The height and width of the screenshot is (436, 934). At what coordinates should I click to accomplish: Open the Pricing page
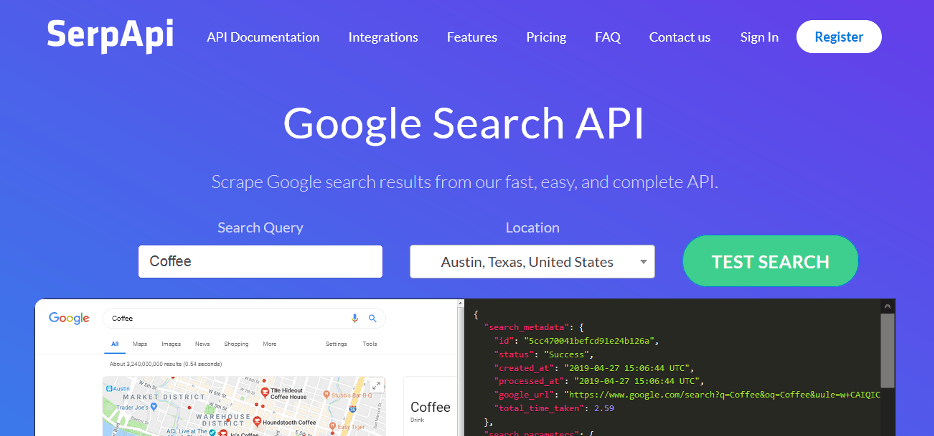coord(546,37)
